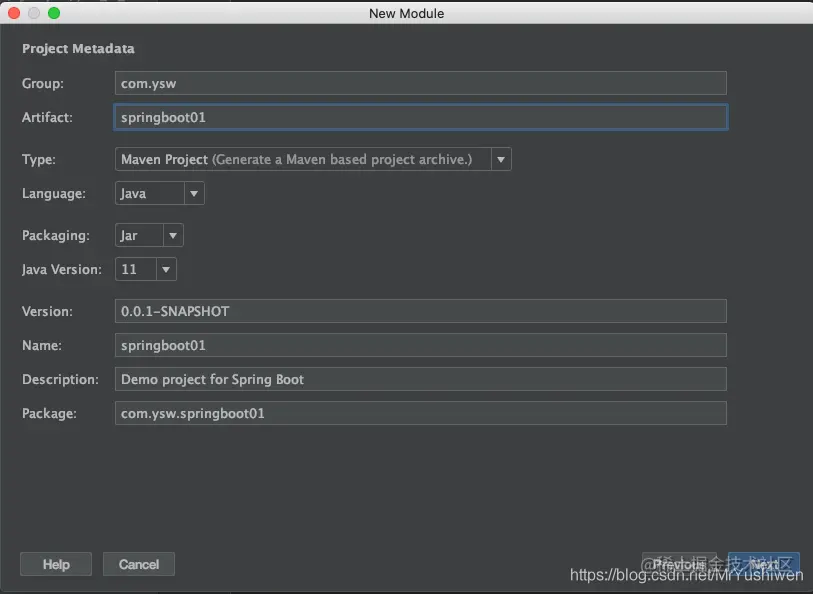Viewport: 813px width, 594px height.
Task: Click the Group input field
Action: click(420, 83)
